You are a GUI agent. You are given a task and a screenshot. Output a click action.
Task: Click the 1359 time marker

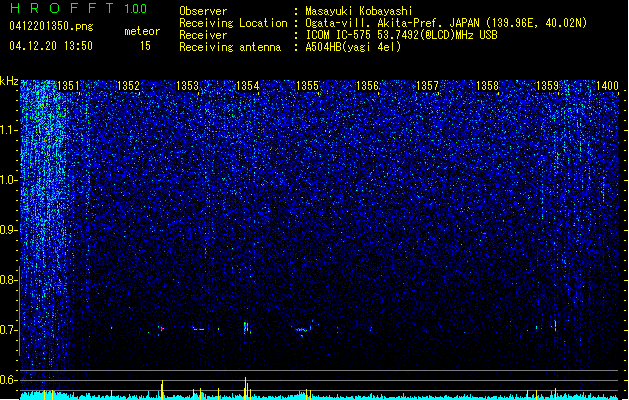pos(547,85)
